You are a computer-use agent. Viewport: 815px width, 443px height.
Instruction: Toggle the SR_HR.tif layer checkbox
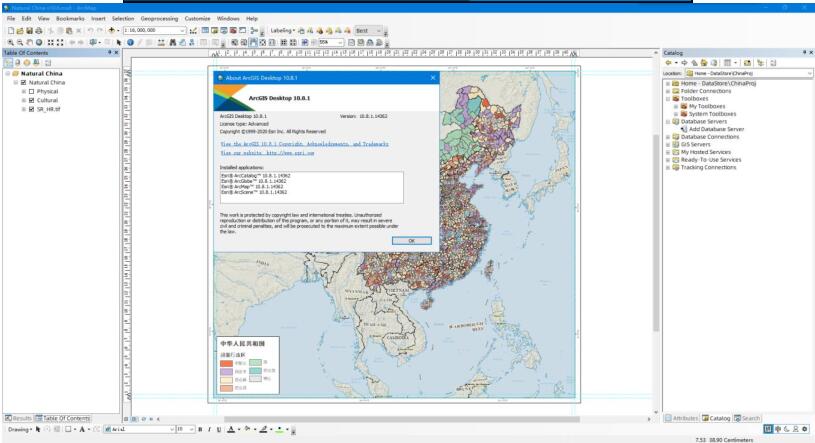32,109
